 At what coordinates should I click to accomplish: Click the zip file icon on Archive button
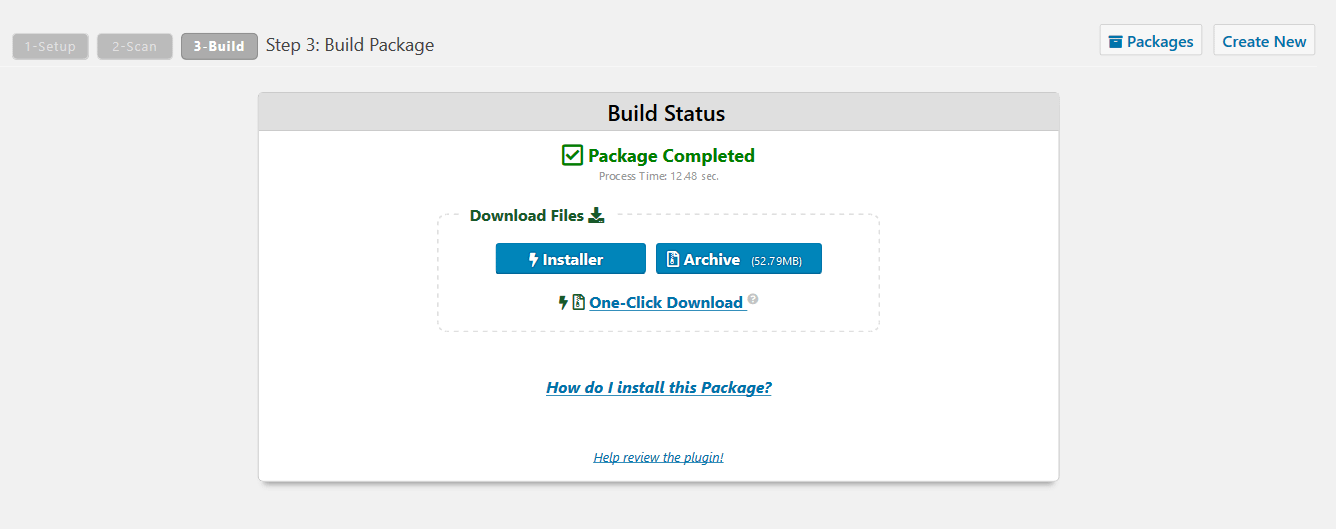[673, 260]
